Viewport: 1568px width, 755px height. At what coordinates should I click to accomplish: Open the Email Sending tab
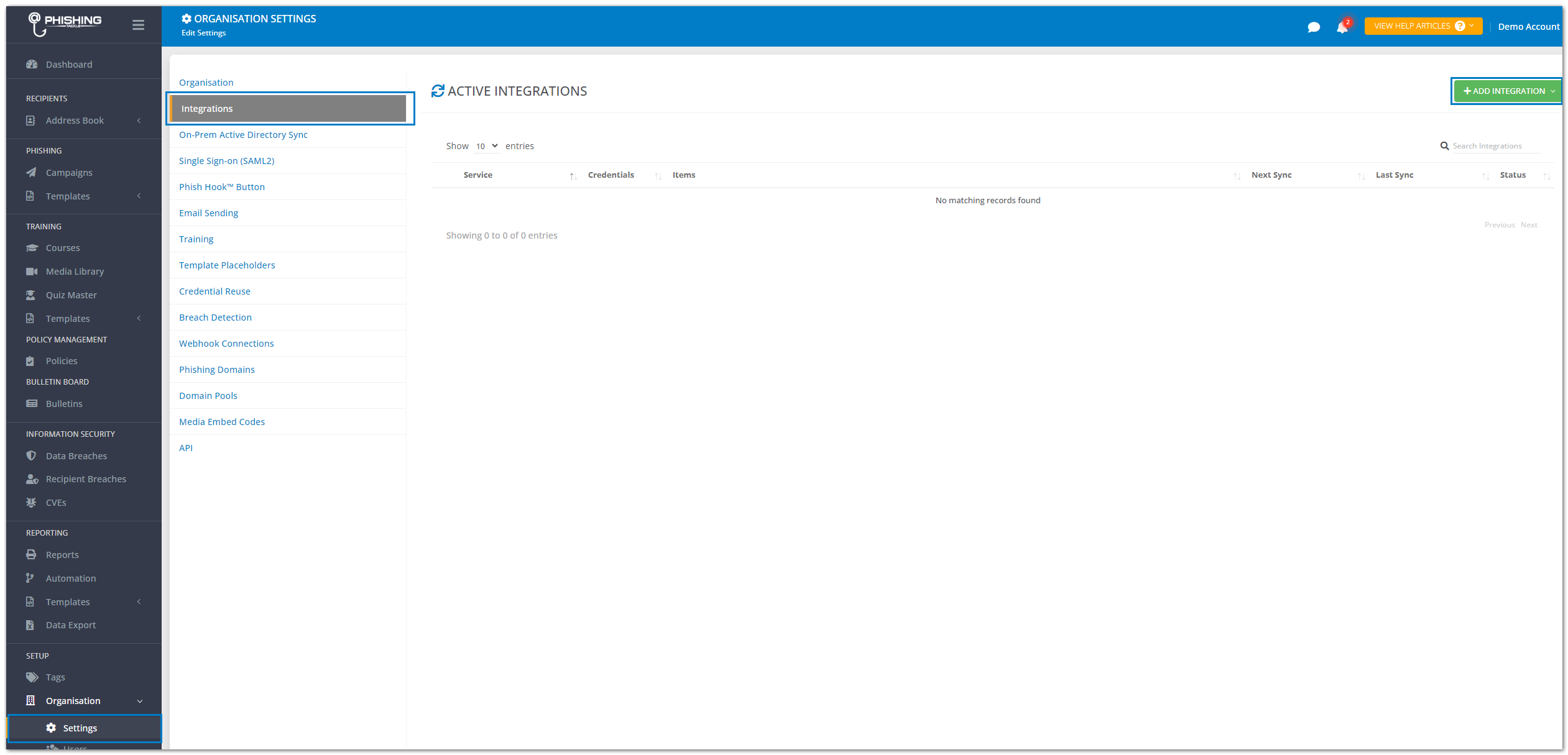(x=208, y=213)
